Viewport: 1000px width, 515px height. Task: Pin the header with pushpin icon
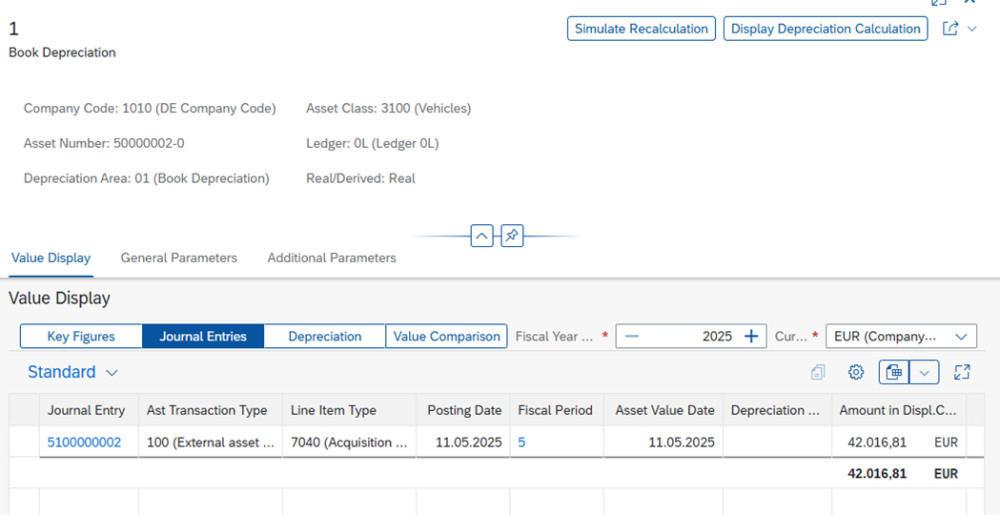[x=512, y=236]
